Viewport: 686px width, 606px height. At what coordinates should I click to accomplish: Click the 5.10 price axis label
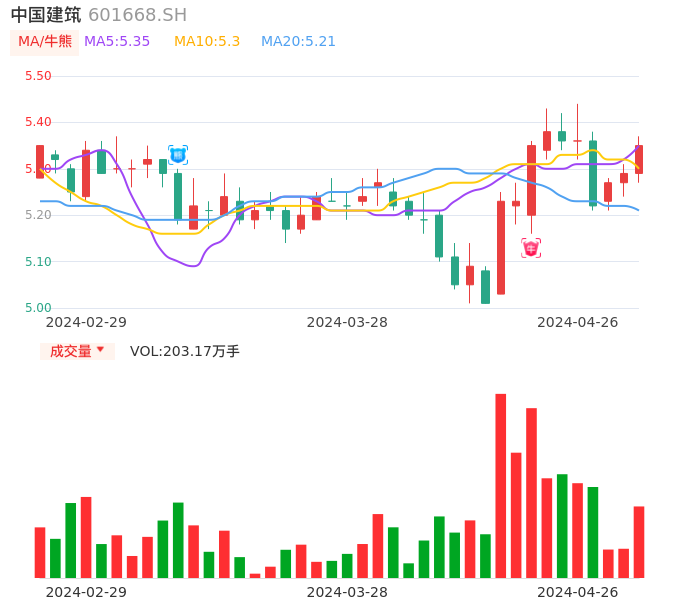(x=38, y=262)
